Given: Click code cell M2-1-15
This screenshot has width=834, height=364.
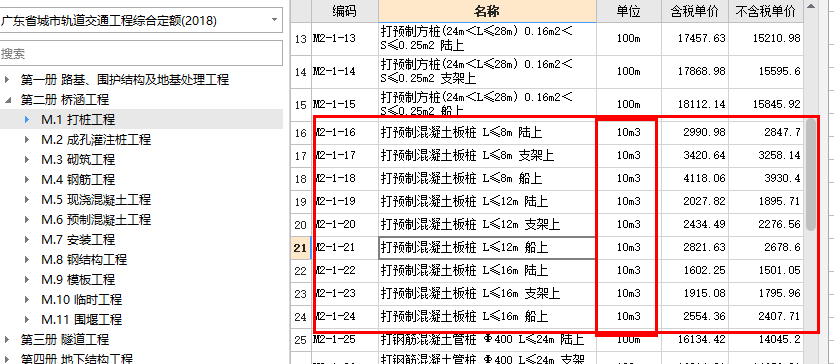Looking at the screenshot, I should [345, 105].
